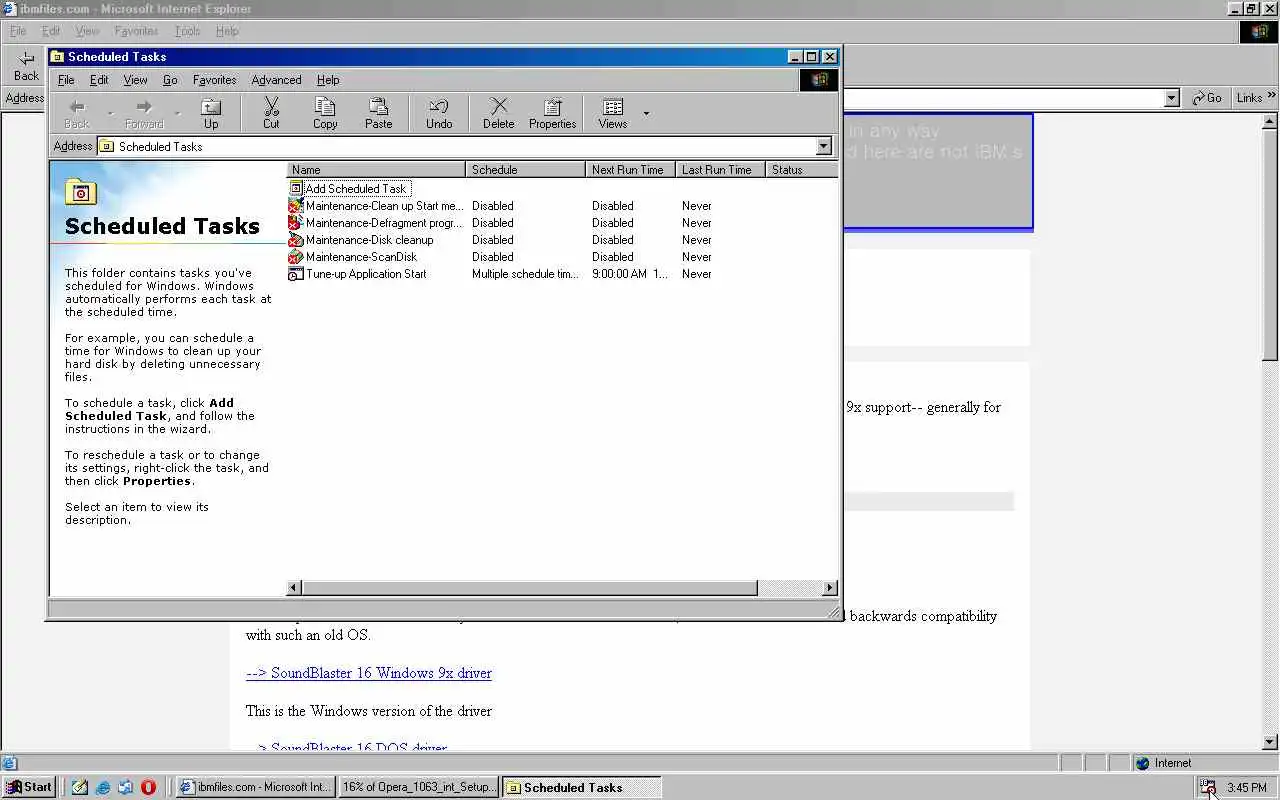Screen dimensions: 1280x800
Task: Click the Show Desktop quick launch icon
Action: coord(80,787)
